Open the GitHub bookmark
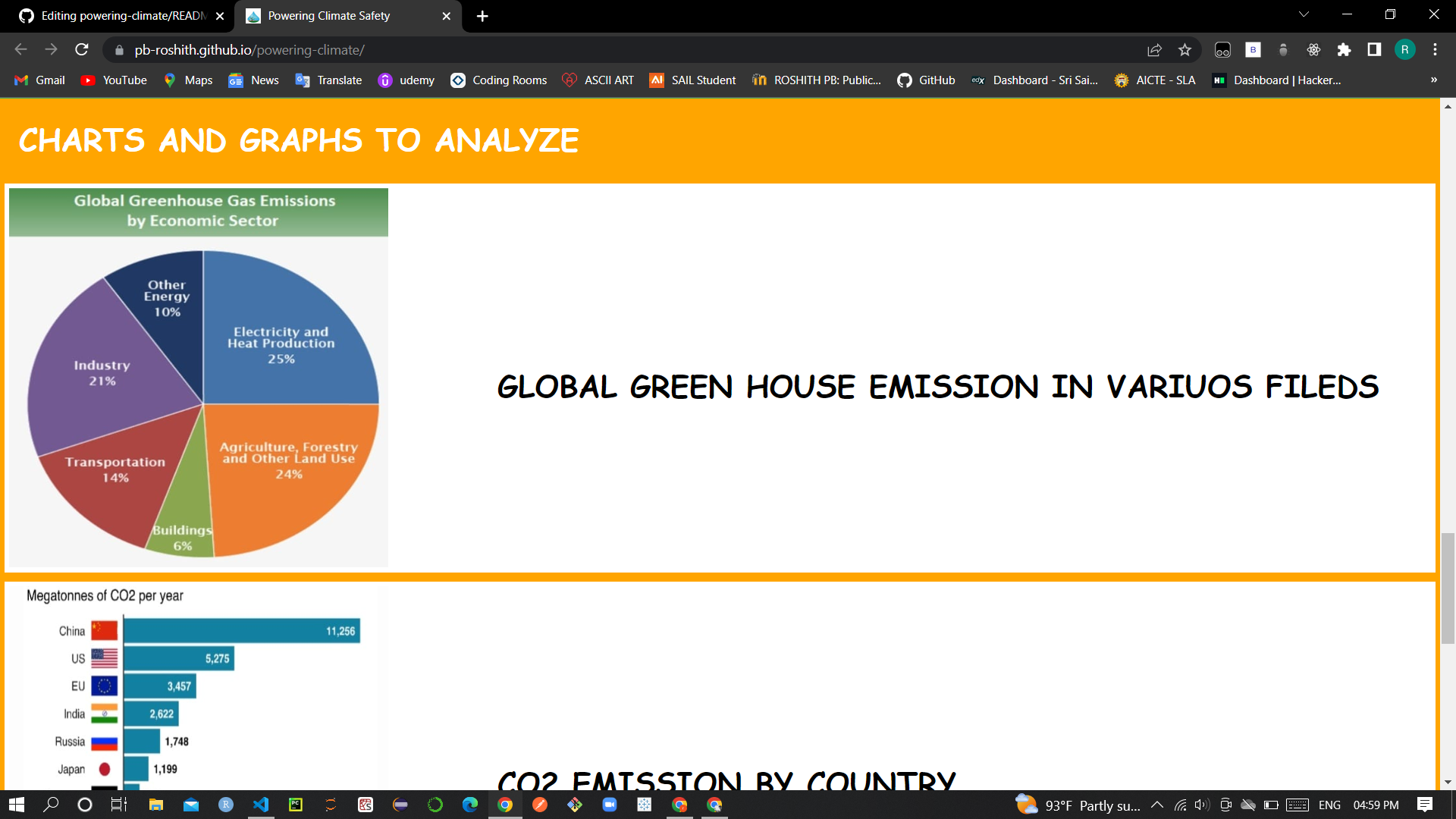The width and height of the screenshot is (1456, 819). coord(926,80)
